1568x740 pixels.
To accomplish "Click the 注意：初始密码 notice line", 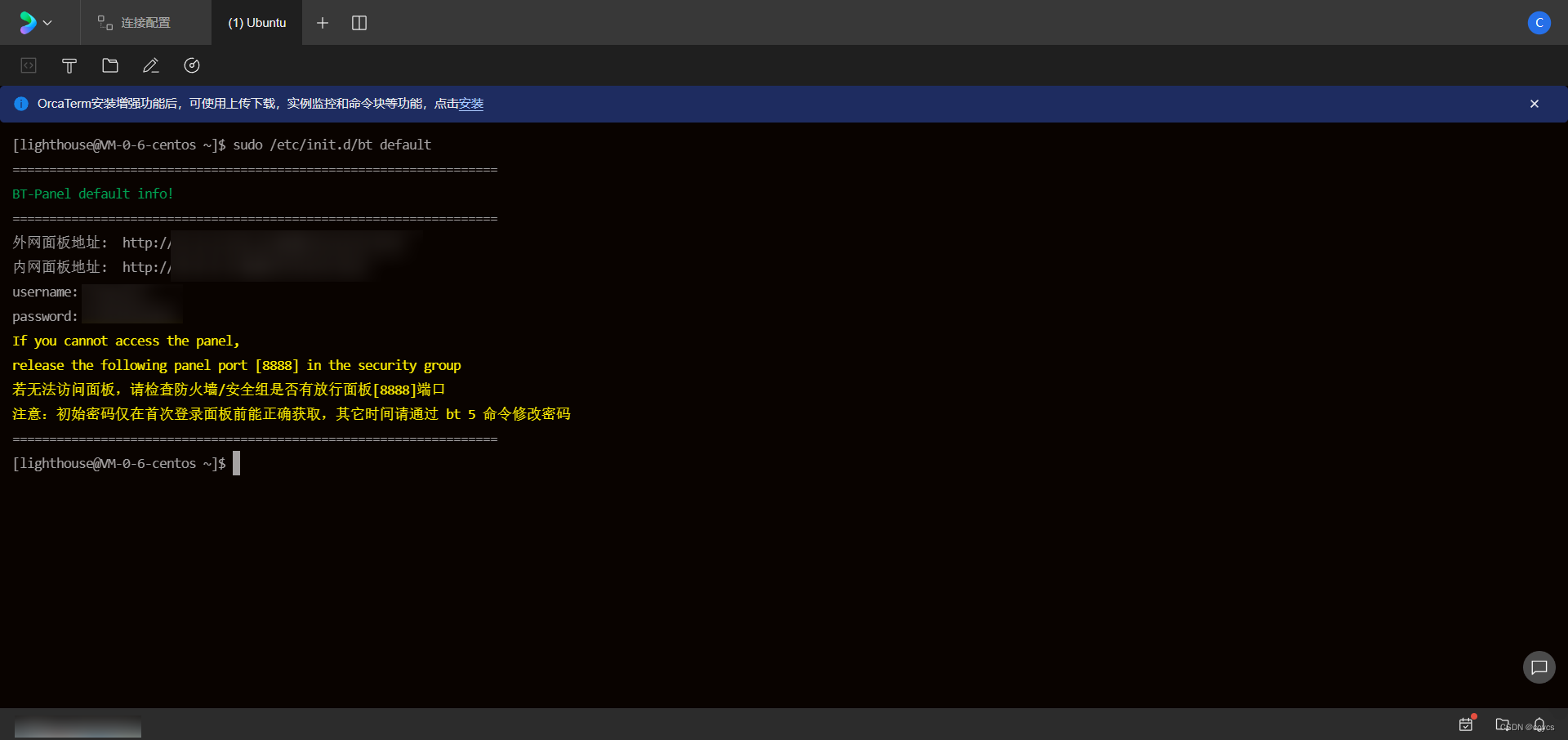I will [x=292, y=414].
